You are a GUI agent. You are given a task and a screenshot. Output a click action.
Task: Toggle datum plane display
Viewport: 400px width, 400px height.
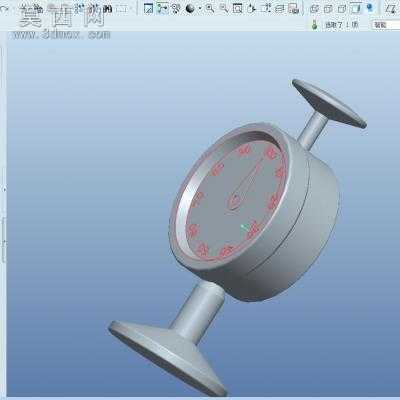[390, 9]
